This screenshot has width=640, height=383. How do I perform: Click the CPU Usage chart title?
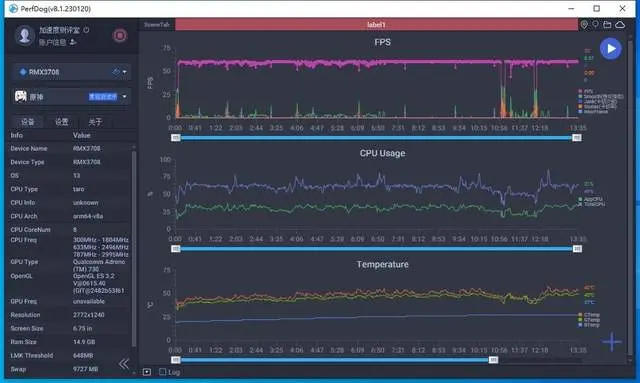(x=382, y=153)
